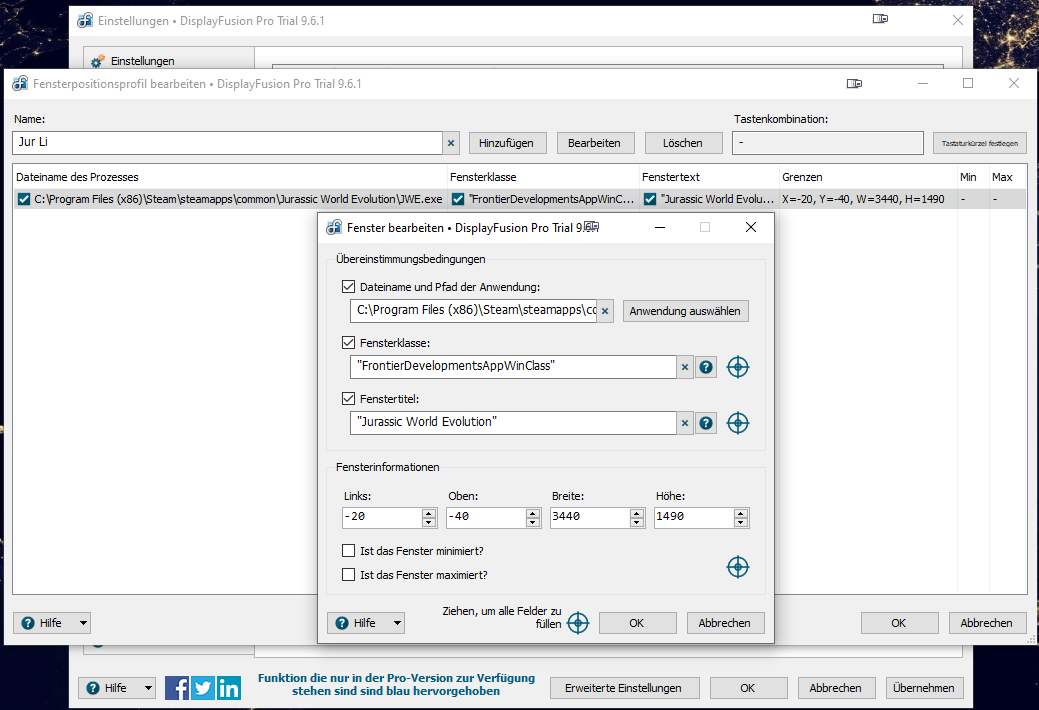Click Grenzen column header
The image size is (1039, 710).
pos(867,177)
